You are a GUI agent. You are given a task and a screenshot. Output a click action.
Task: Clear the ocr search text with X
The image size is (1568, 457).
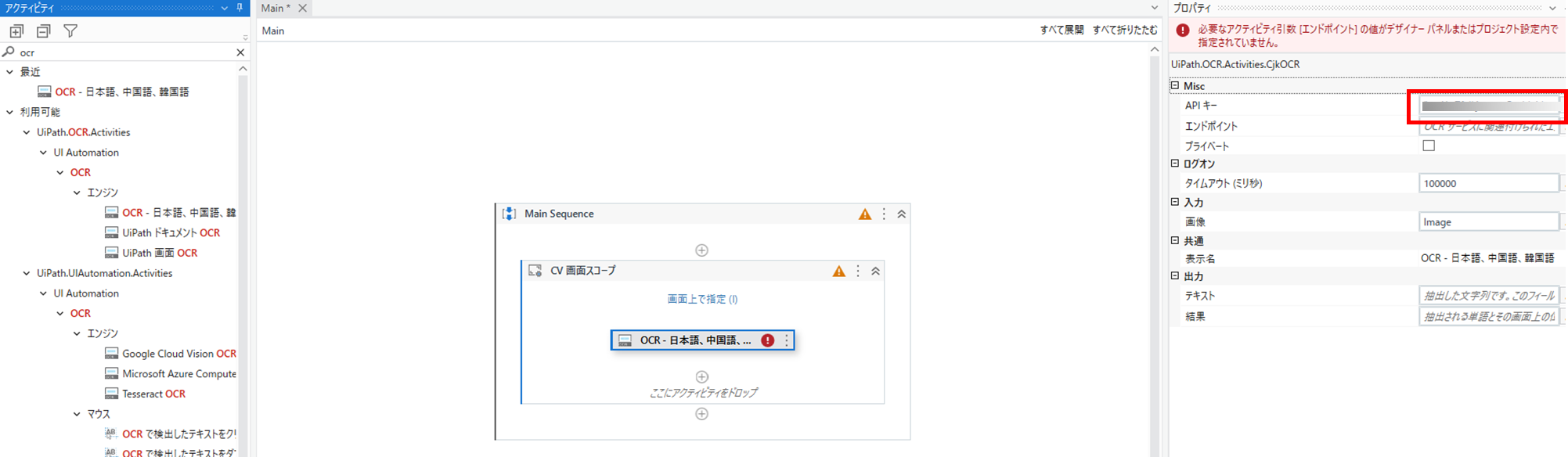240,52
